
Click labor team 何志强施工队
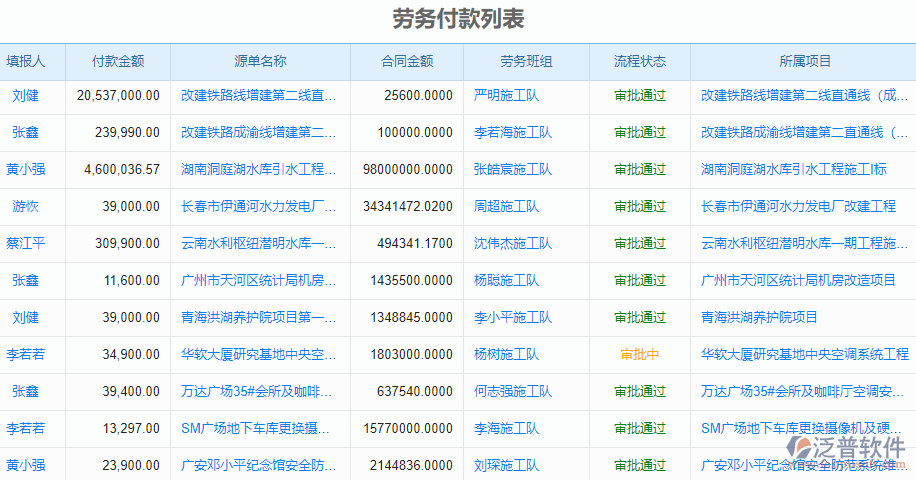(x=512, y=391)
